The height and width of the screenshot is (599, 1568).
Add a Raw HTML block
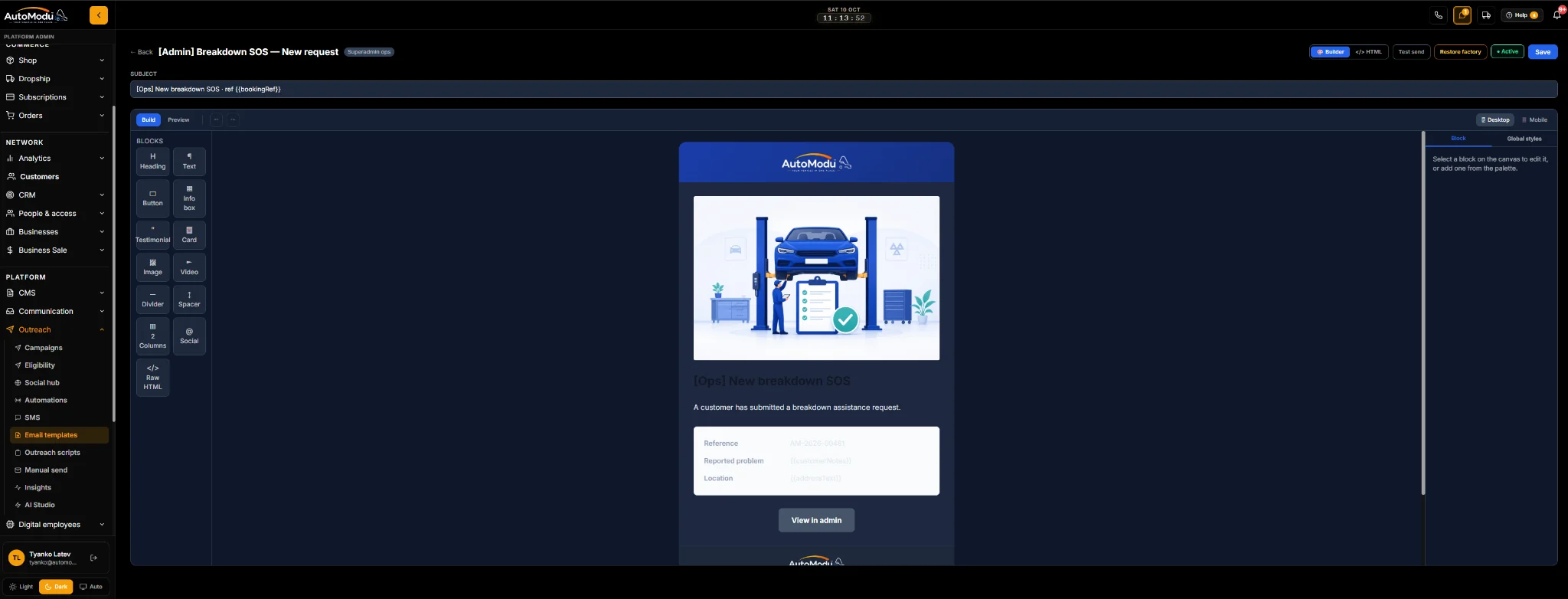click(152, 378)
